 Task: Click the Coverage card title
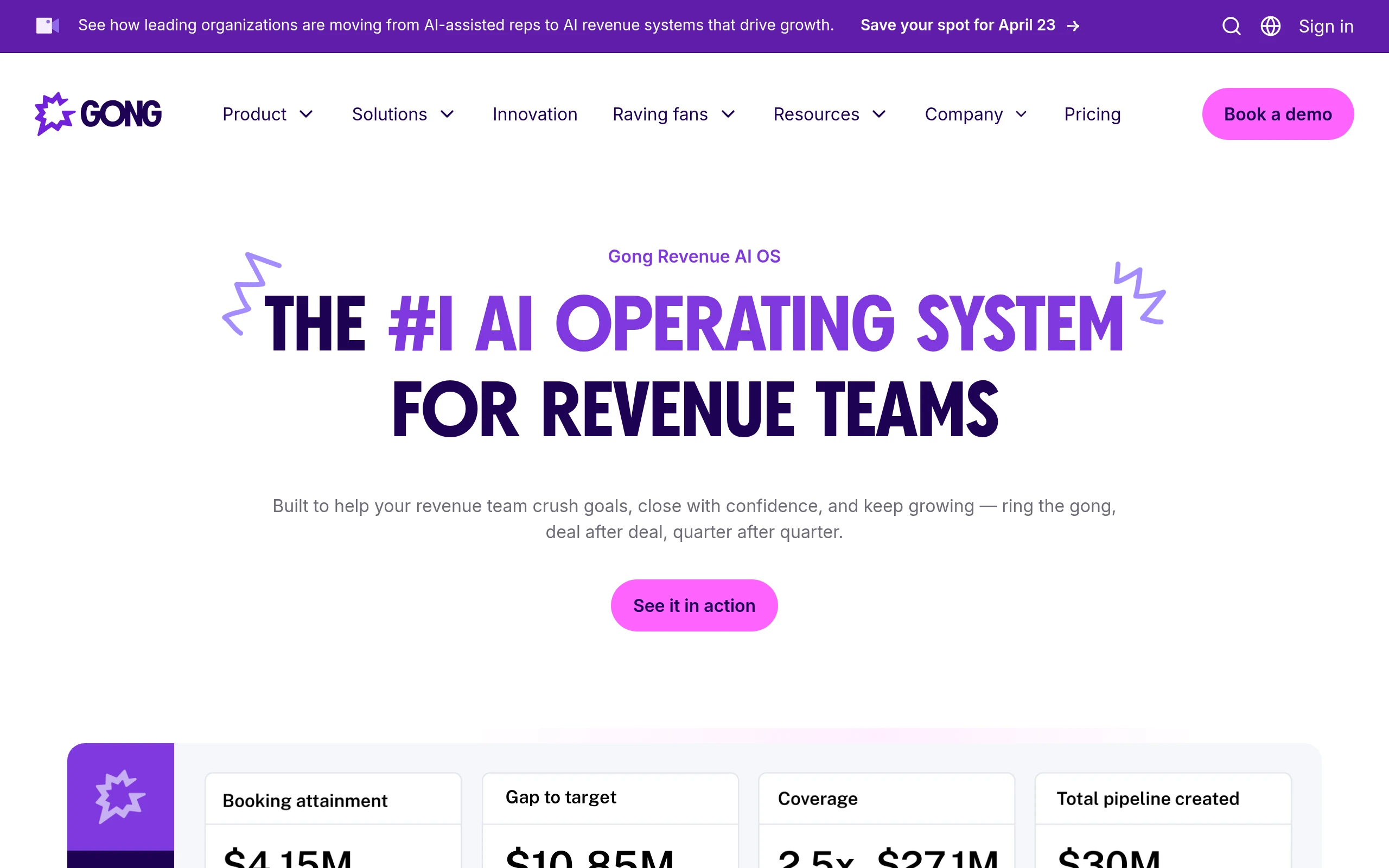817,799
